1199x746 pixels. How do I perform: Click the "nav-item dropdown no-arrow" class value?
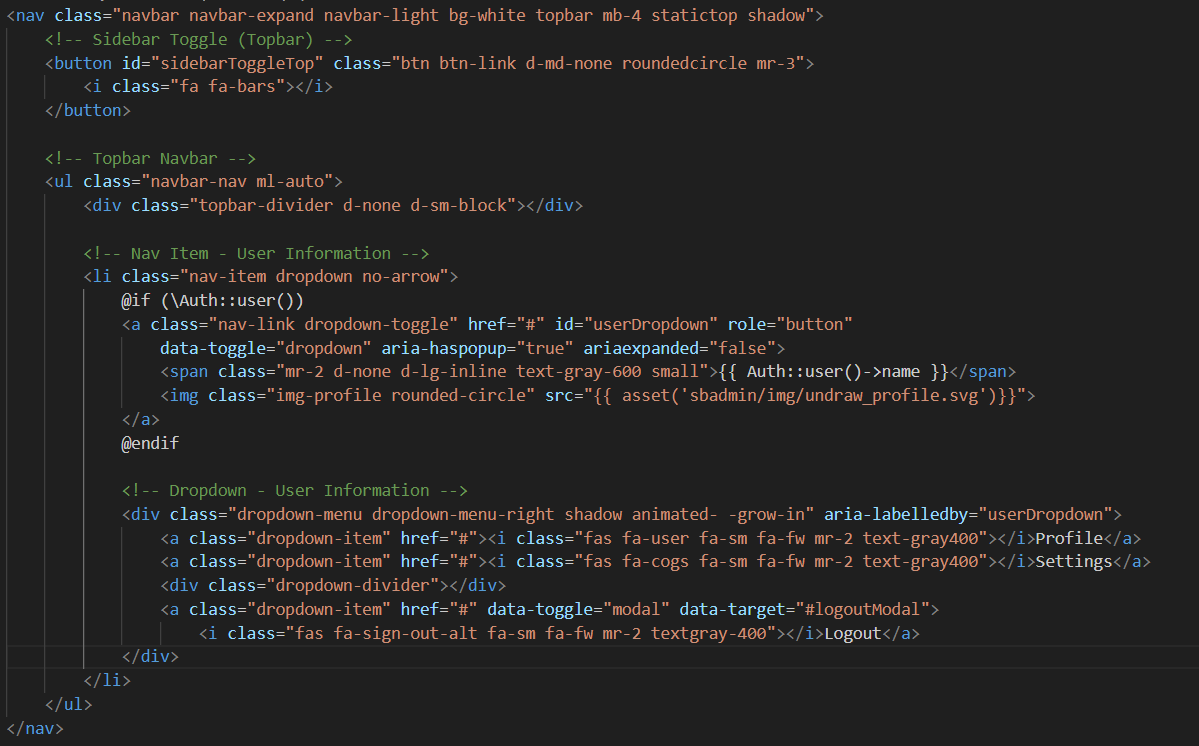pos(314,277)
